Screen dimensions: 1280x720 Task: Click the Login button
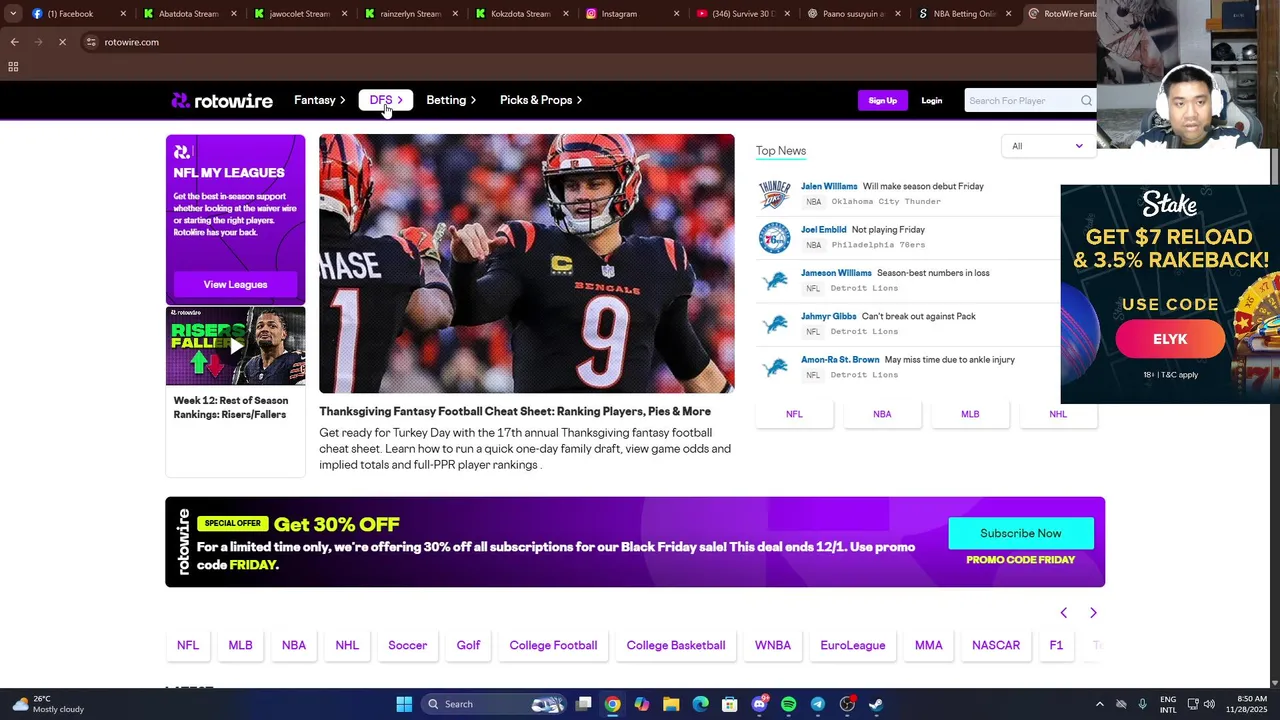click(931, 100)
